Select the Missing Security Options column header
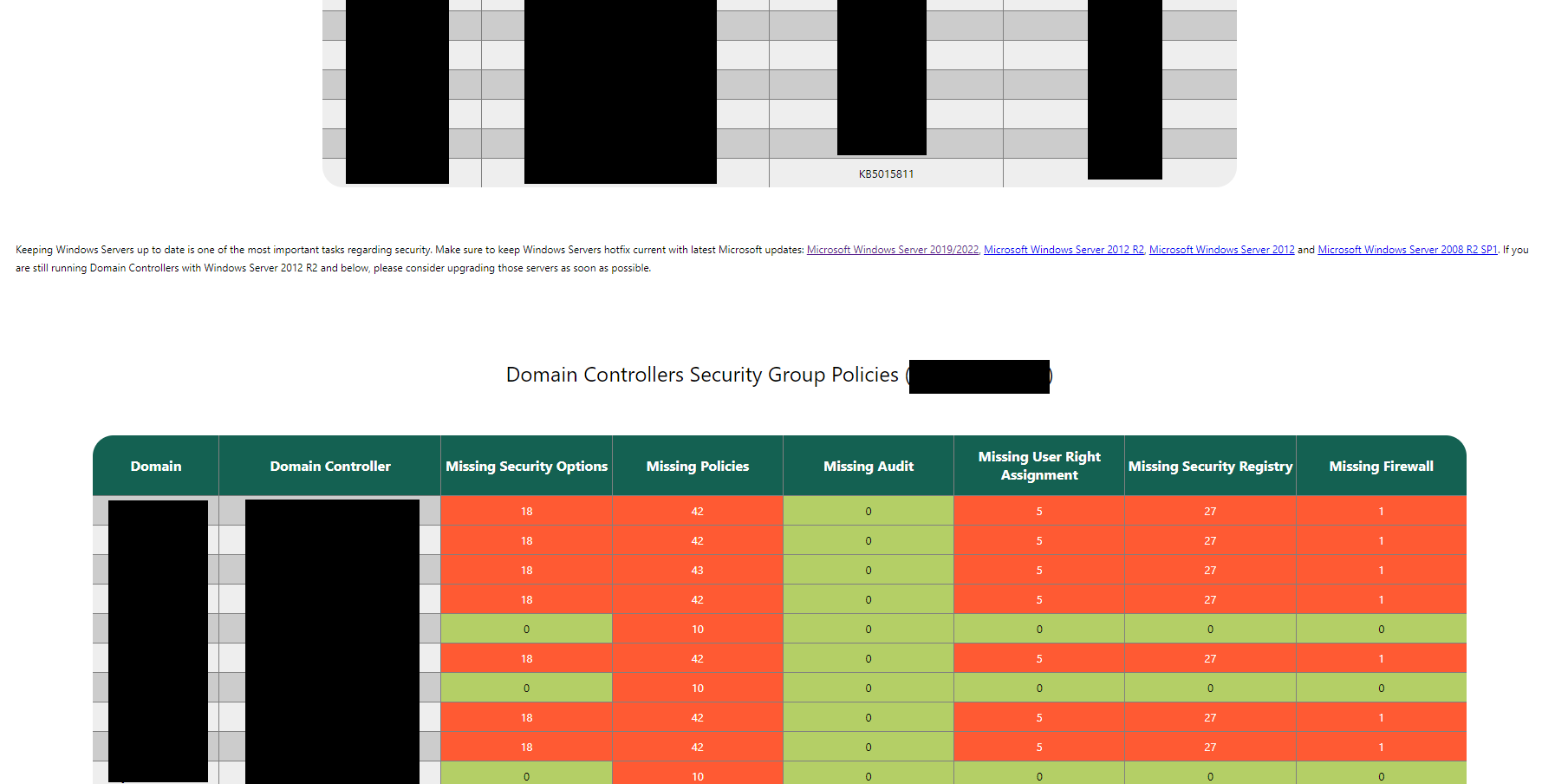This screenshot has height=784, width=1568. click(526, 466)
